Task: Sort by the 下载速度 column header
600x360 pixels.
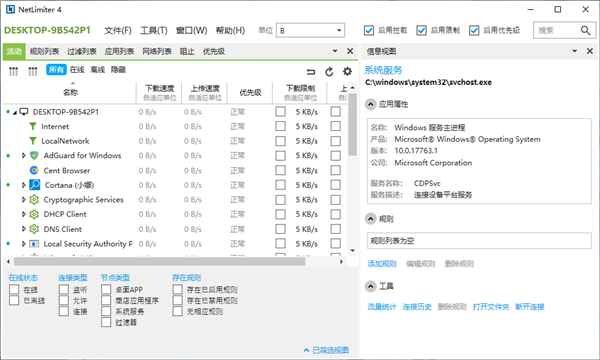Action: [x=160, y=92]
